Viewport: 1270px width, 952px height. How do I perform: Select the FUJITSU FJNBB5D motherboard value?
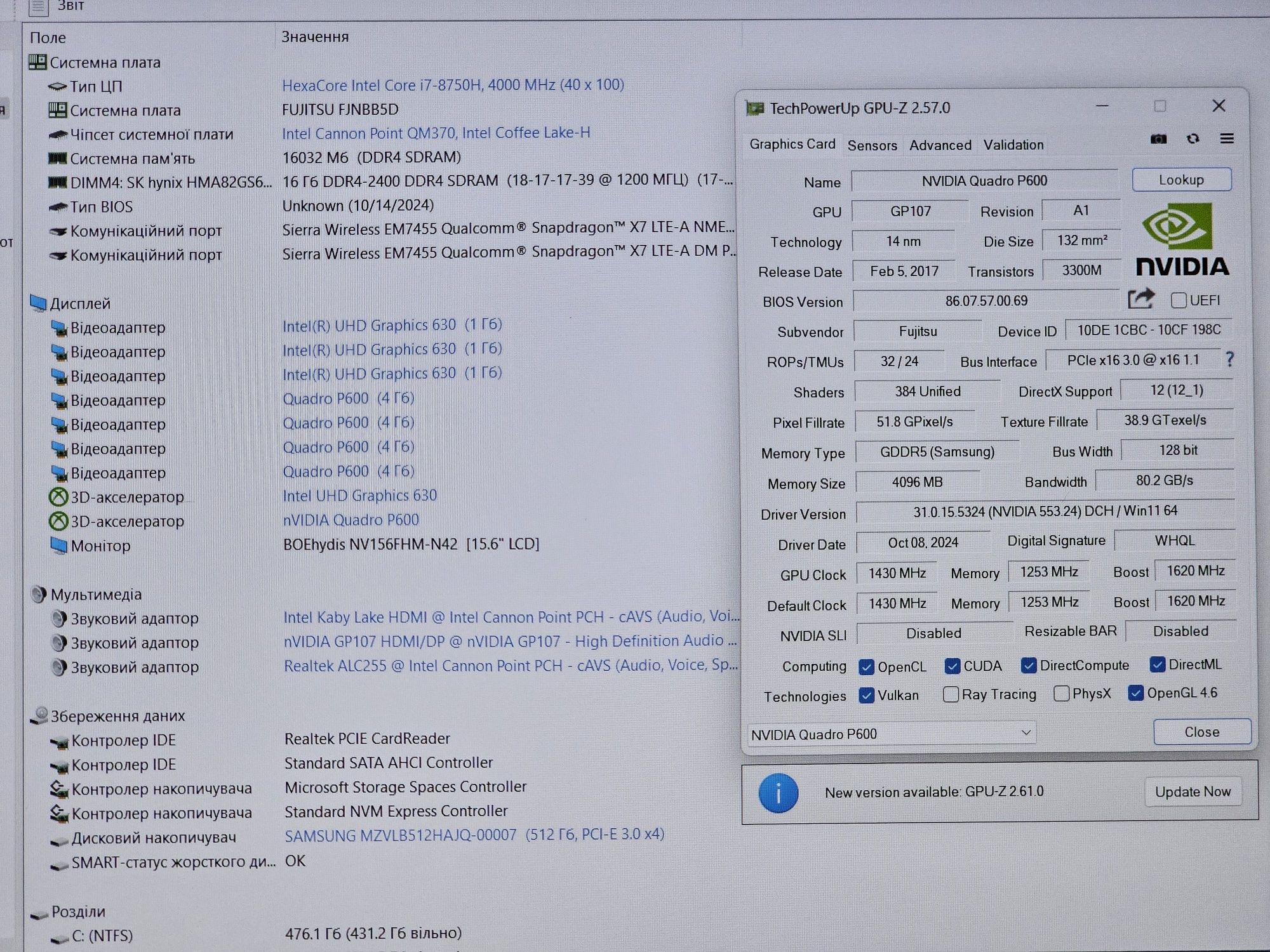point(340,109)
